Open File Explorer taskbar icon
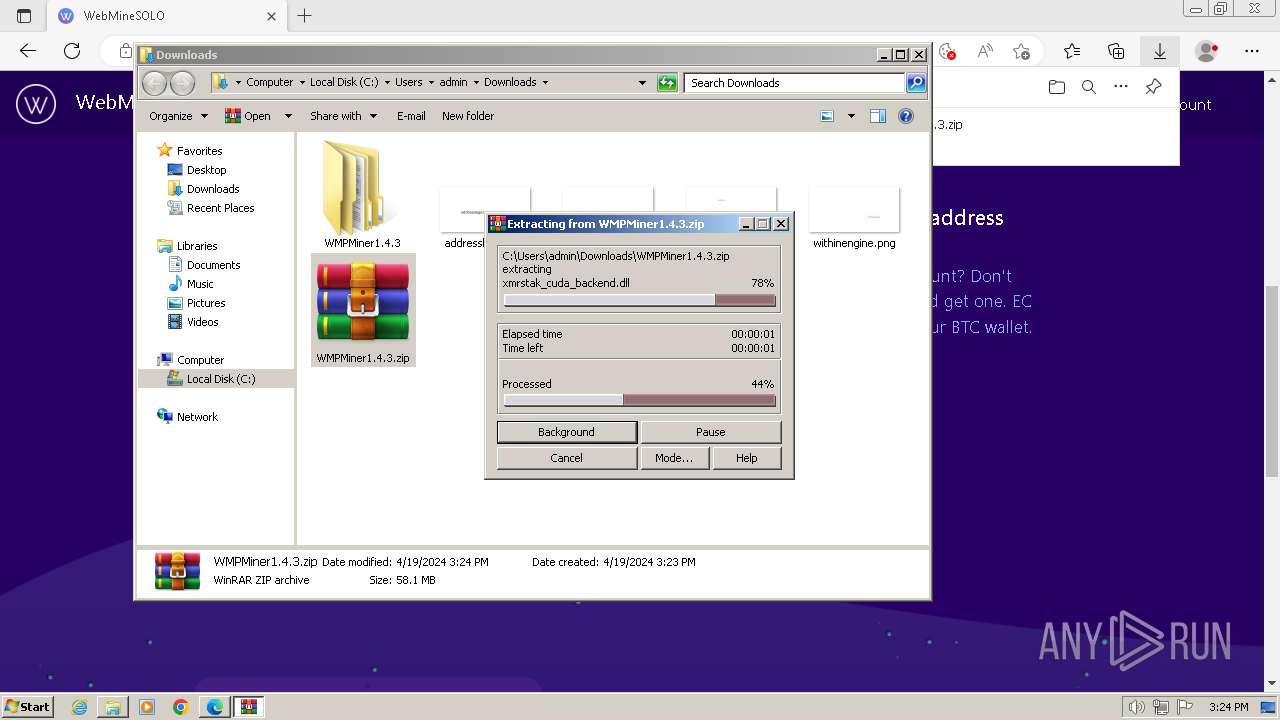This screenshot has height=720, width=1280. (113, 707)
